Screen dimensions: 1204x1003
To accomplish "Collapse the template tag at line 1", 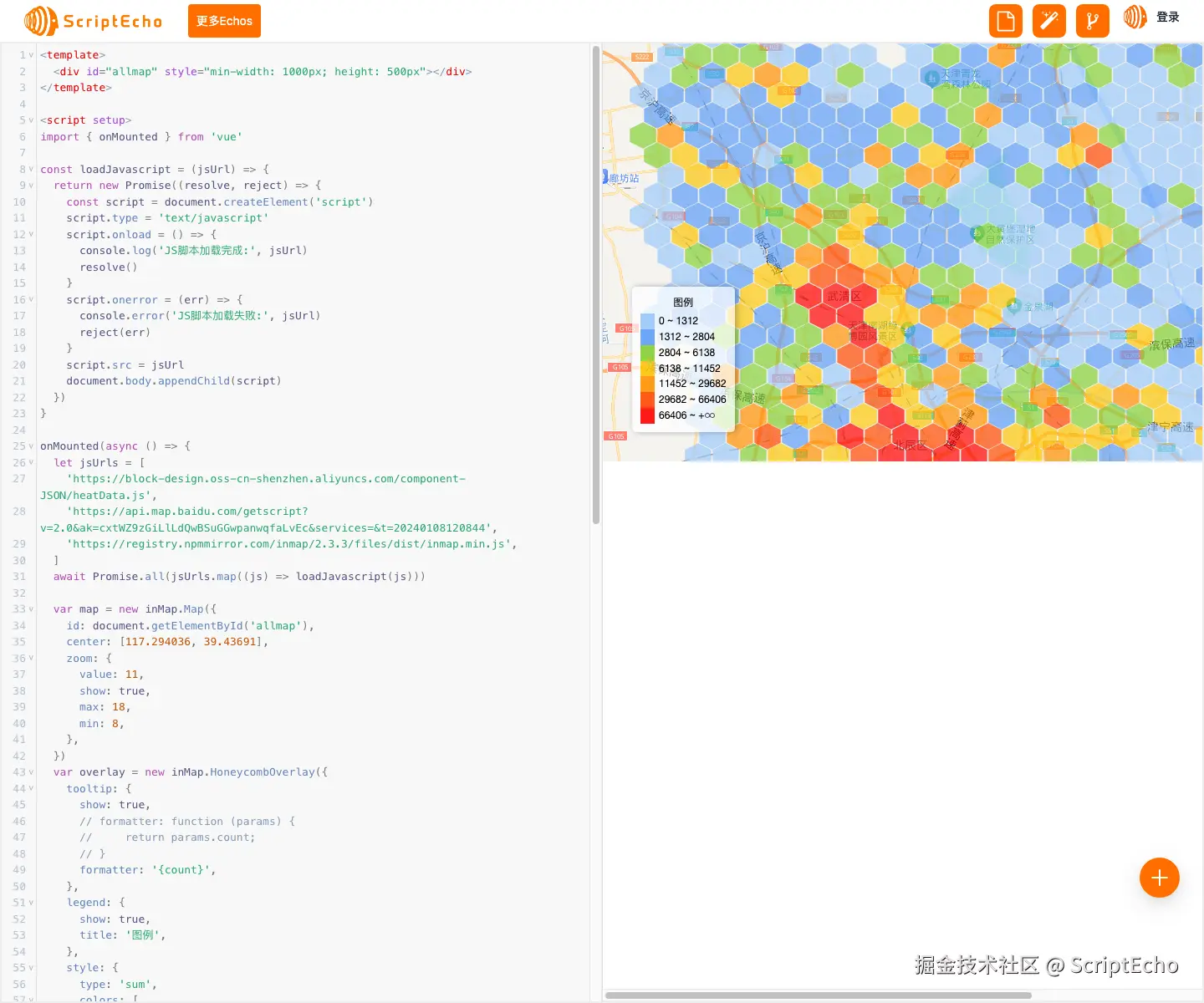I will click(32, 55).
